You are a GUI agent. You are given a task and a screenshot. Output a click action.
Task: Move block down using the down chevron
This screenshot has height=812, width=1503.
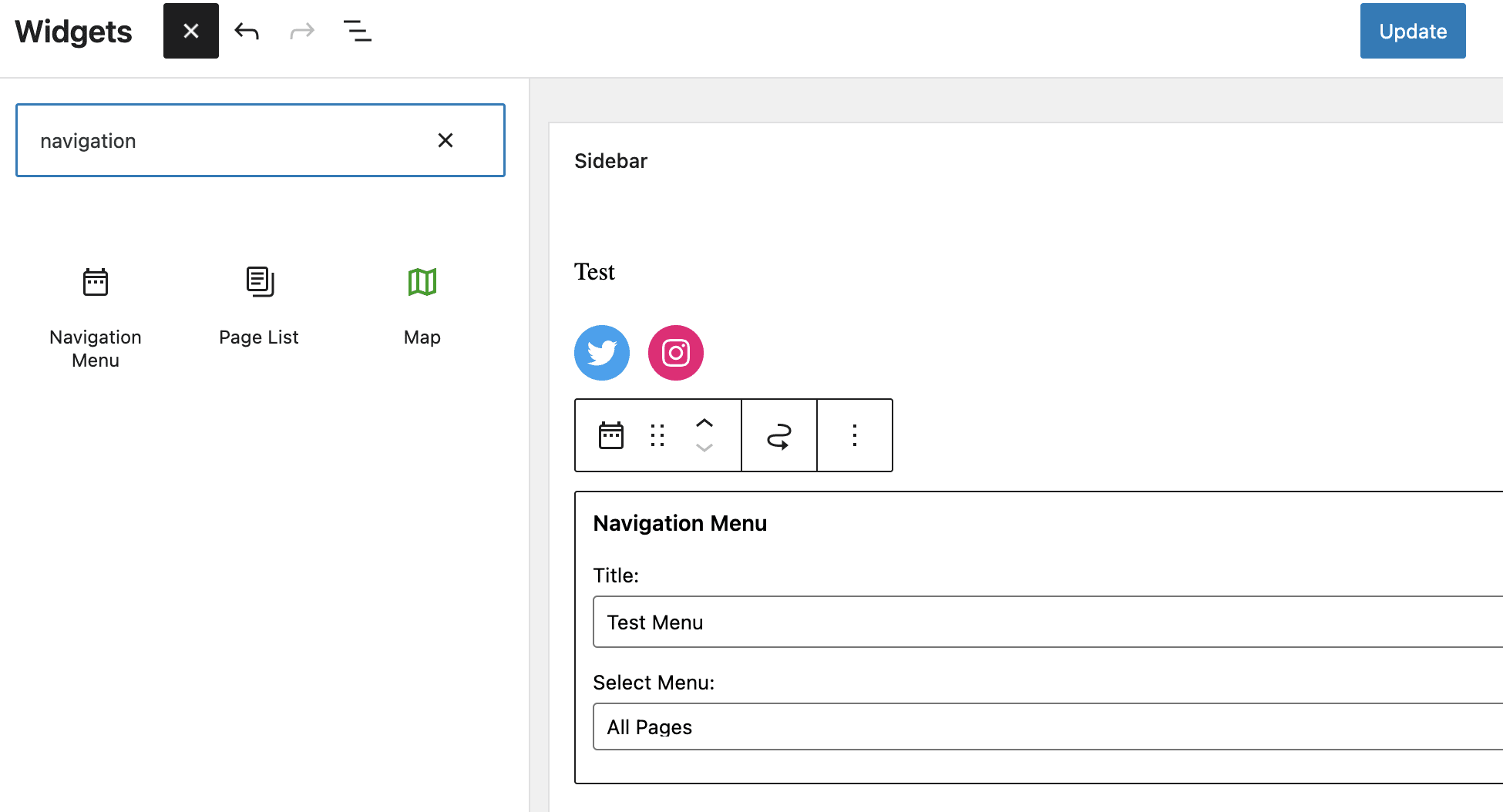(704, 448)
